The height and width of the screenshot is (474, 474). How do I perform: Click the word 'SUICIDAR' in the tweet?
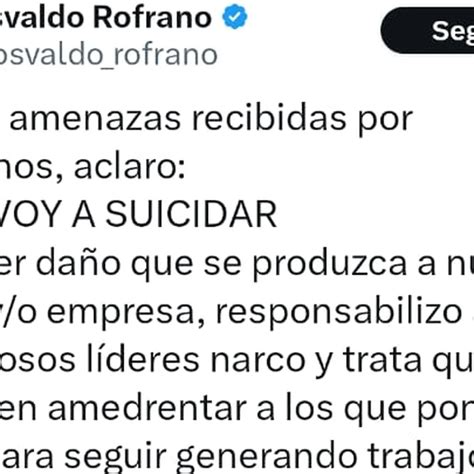point(191,214)
